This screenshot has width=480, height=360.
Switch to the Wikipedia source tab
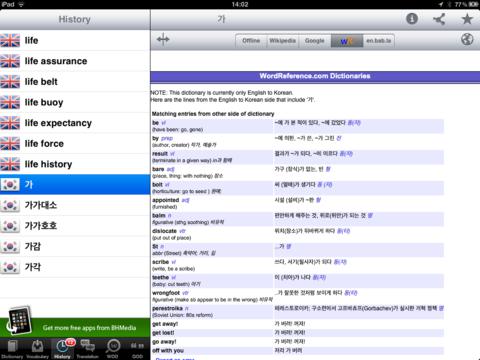click(x=283, y=41)
